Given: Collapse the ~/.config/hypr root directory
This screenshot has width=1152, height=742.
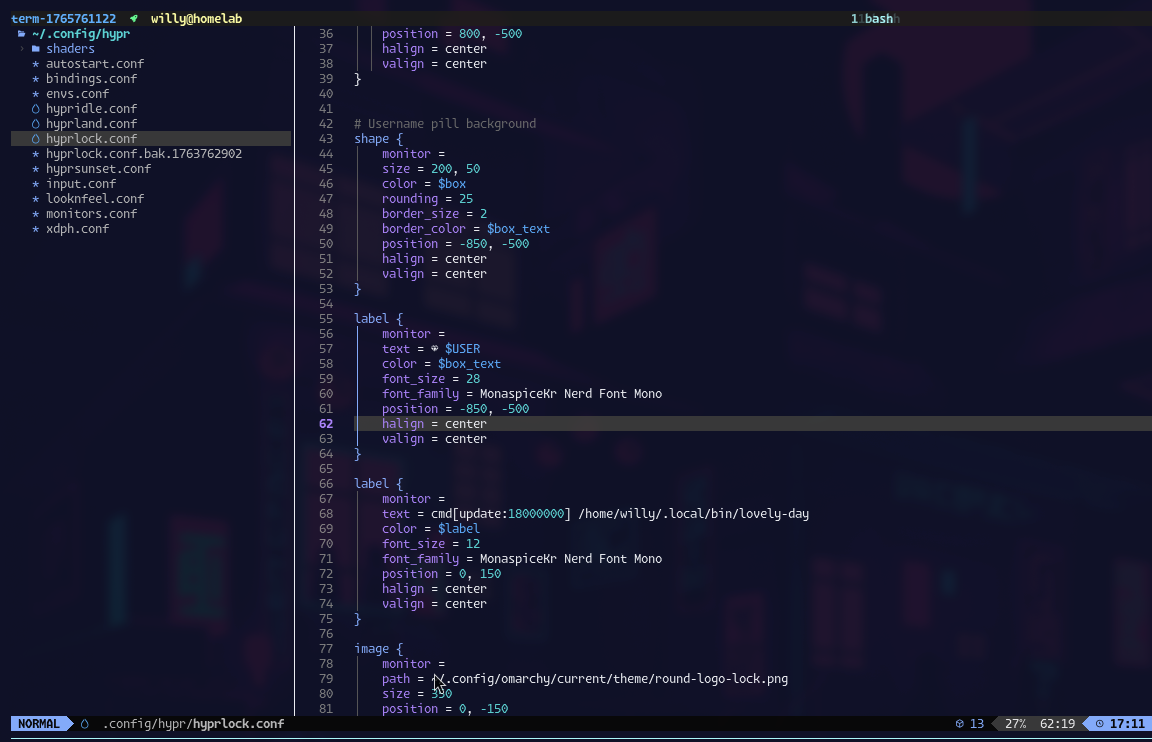Looking at the screenshot, I should click(80, 34).
